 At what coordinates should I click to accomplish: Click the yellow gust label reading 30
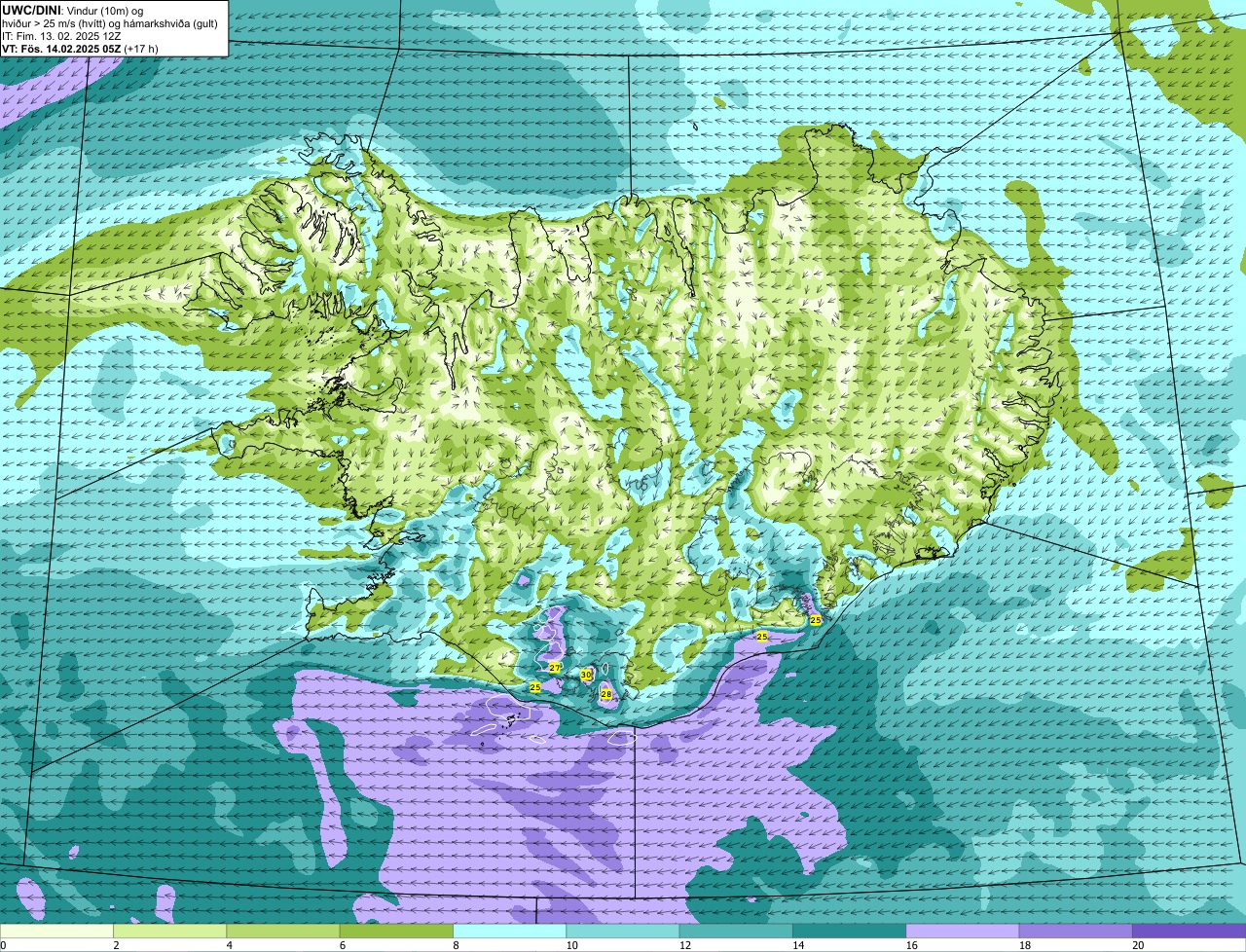(586, 674)
